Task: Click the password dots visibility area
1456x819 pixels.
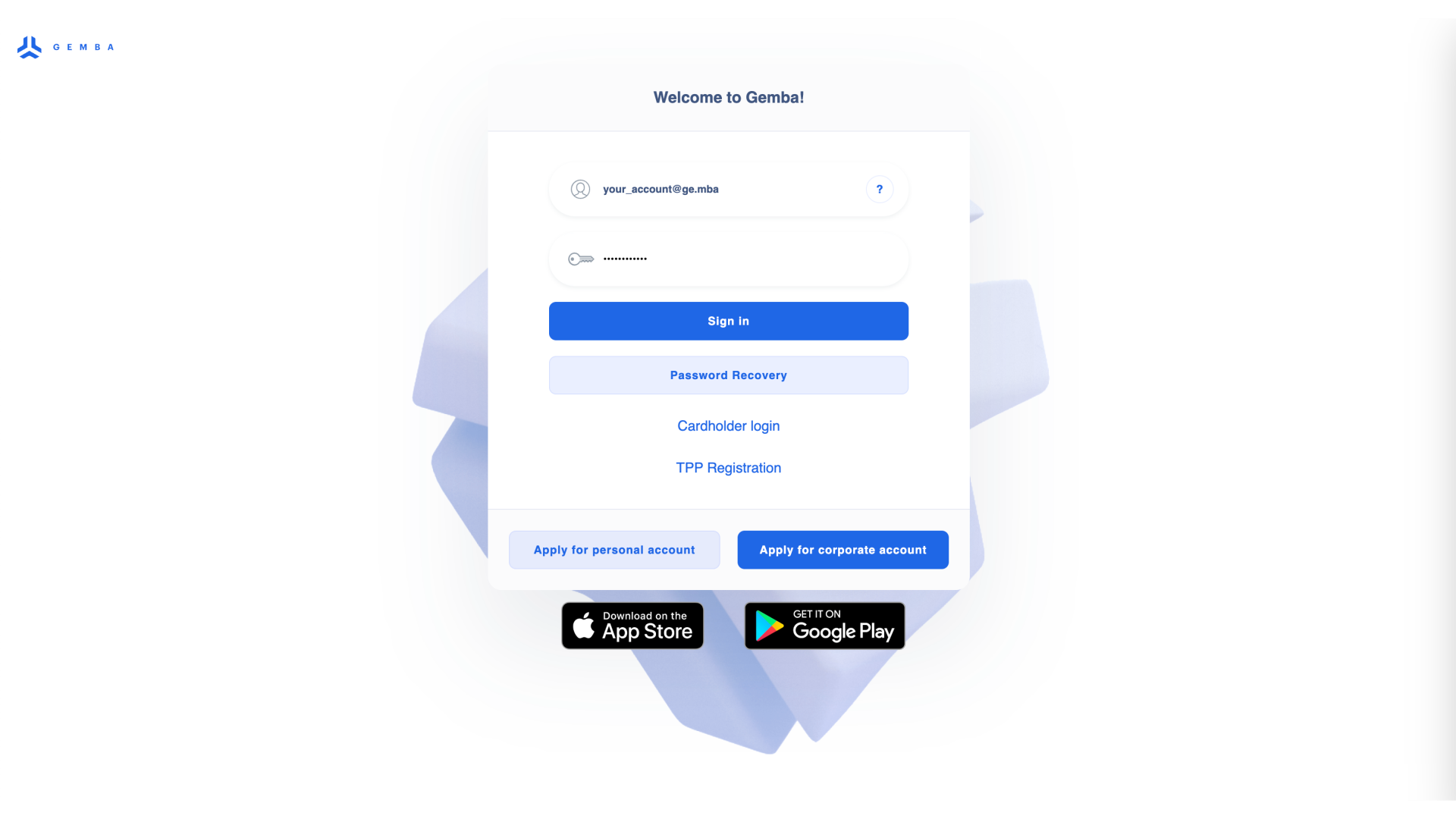Action: click(625, 259)
